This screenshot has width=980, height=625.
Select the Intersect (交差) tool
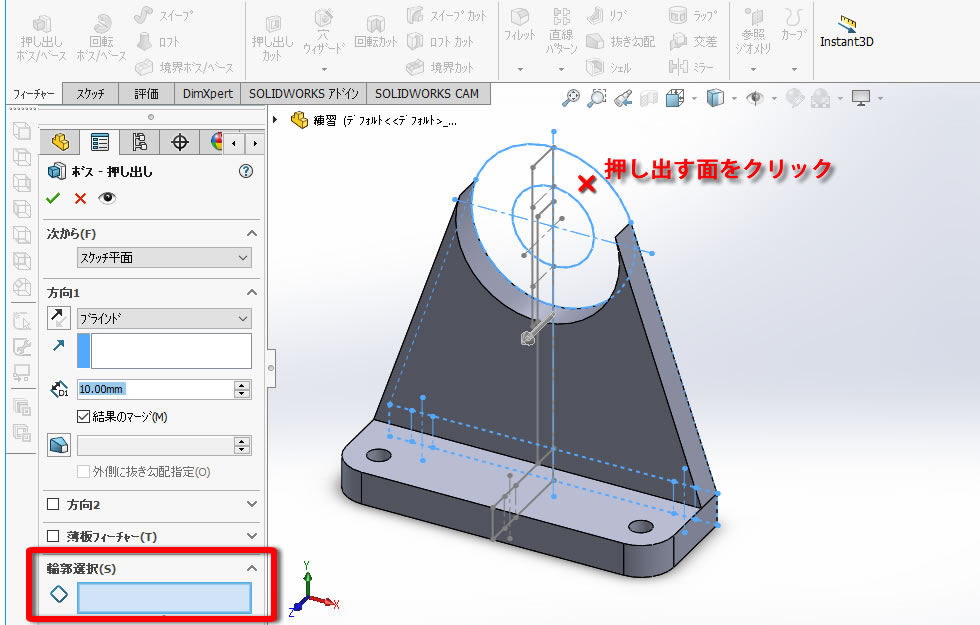click(x=693, y=42)
